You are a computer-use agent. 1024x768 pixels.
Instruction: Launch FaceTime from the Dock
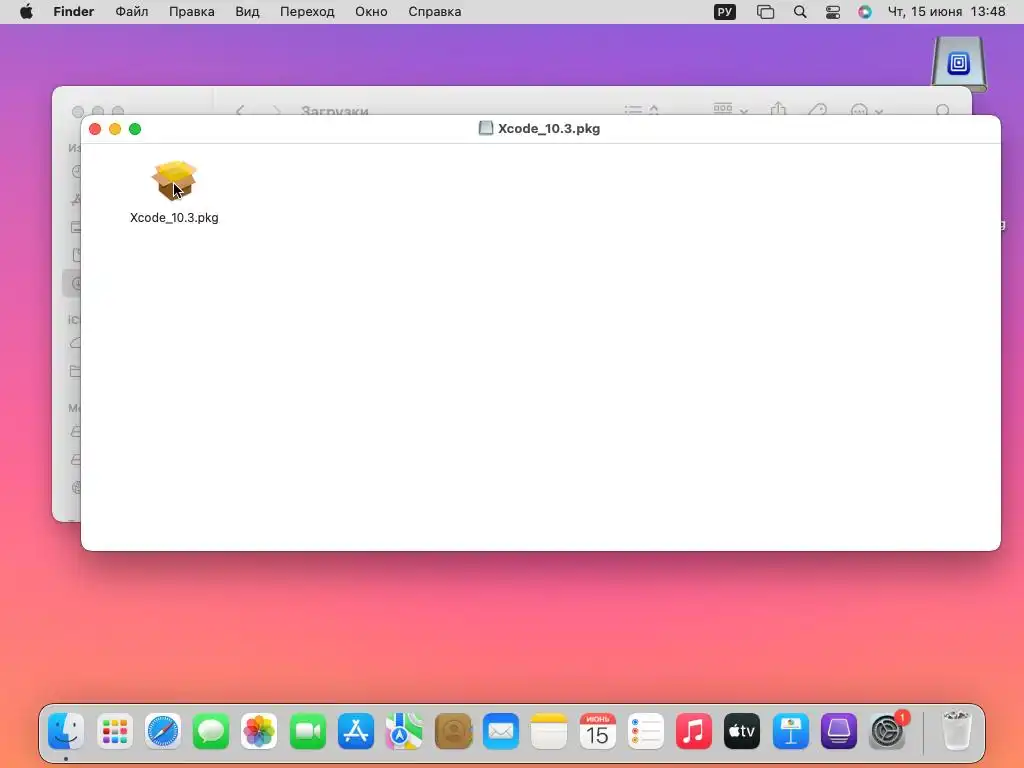click(x=308, y=731)
